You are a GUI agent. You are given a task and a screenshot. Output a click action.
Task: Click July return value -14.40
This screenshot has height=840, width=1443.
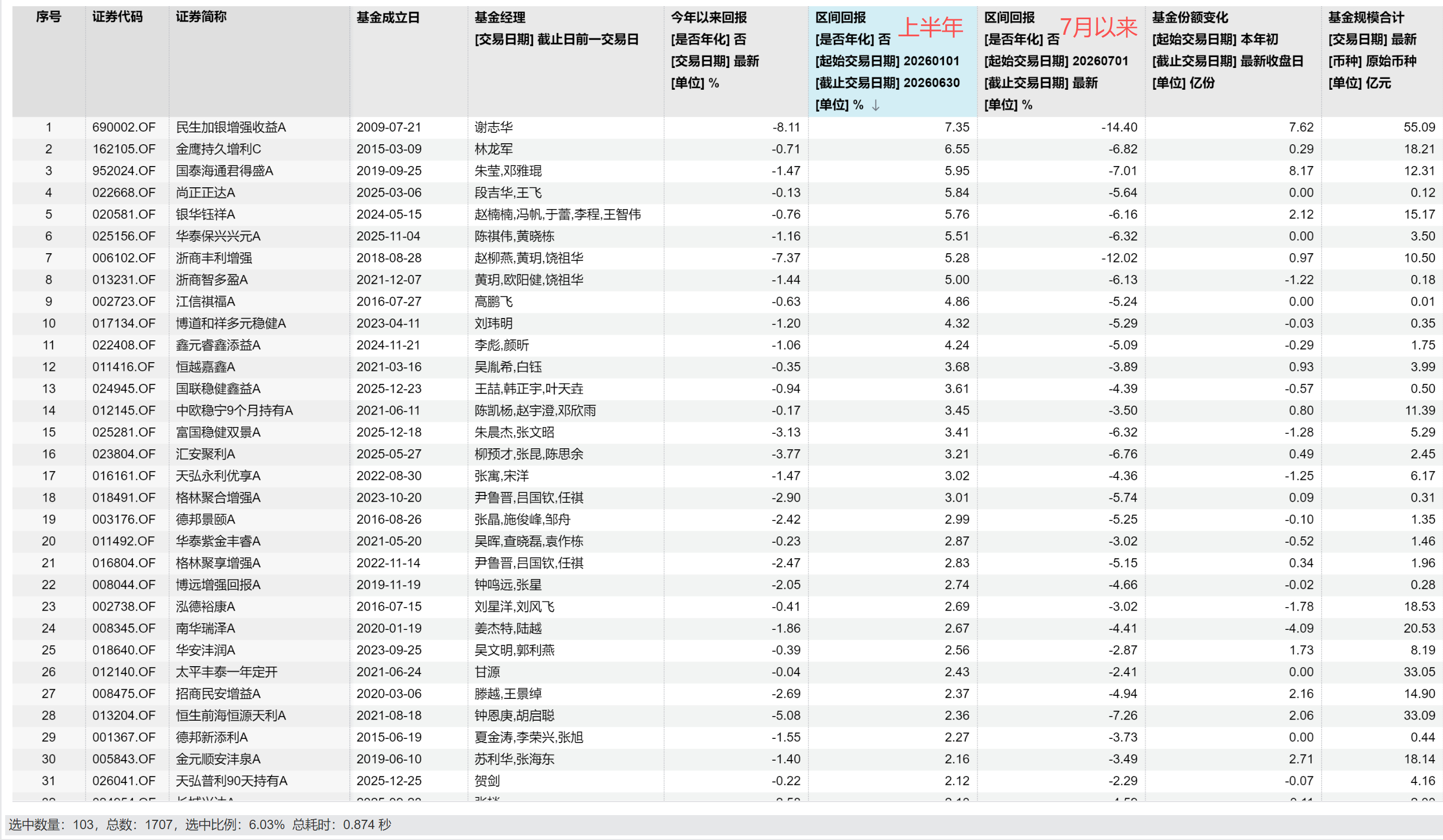coord(1119,127)
